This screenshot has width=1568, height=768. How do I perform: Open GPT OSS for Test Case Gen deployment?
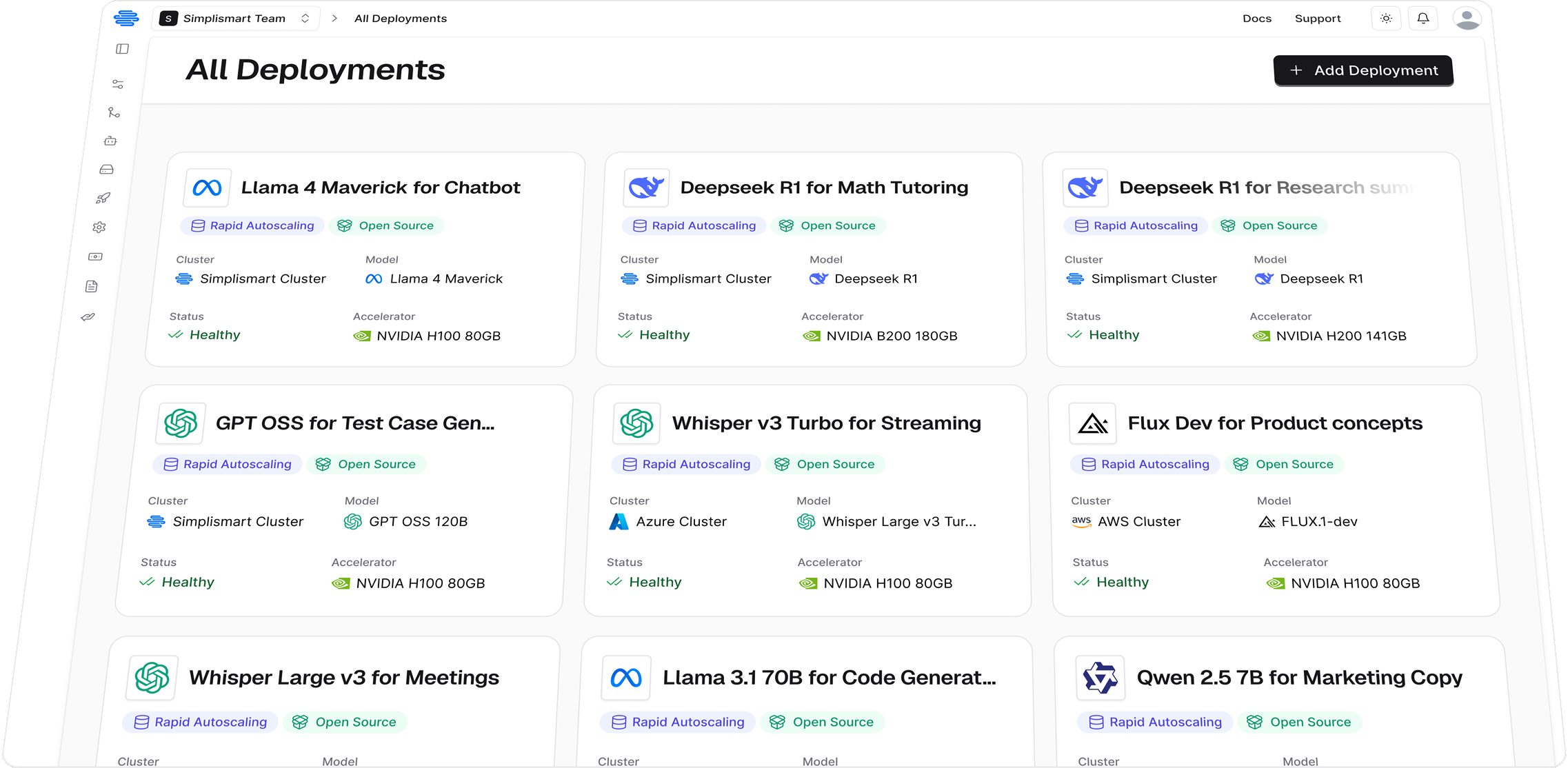click(x=355, y=423)
